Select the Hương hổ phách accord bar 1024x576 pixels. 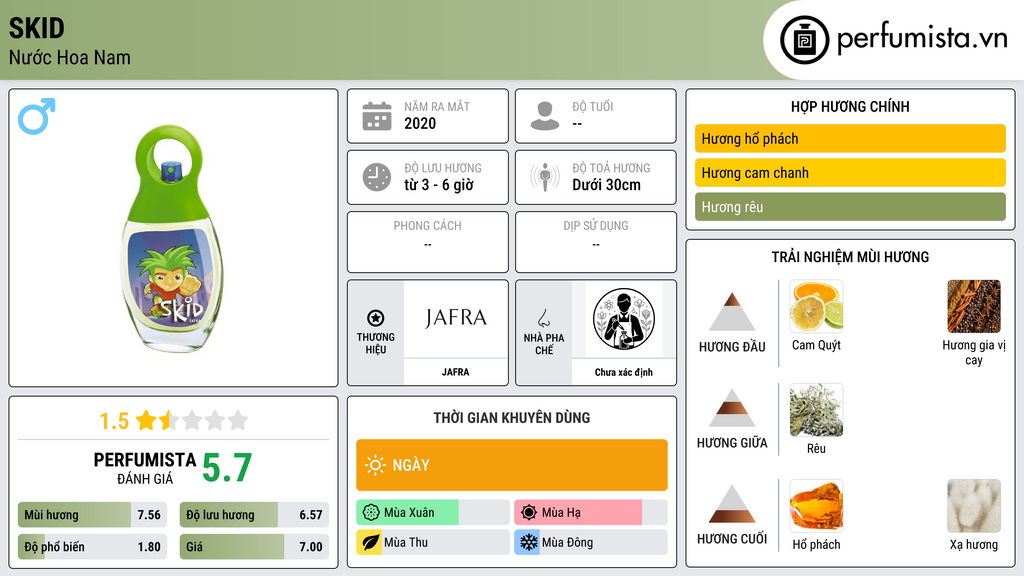[x=850, y=138]
